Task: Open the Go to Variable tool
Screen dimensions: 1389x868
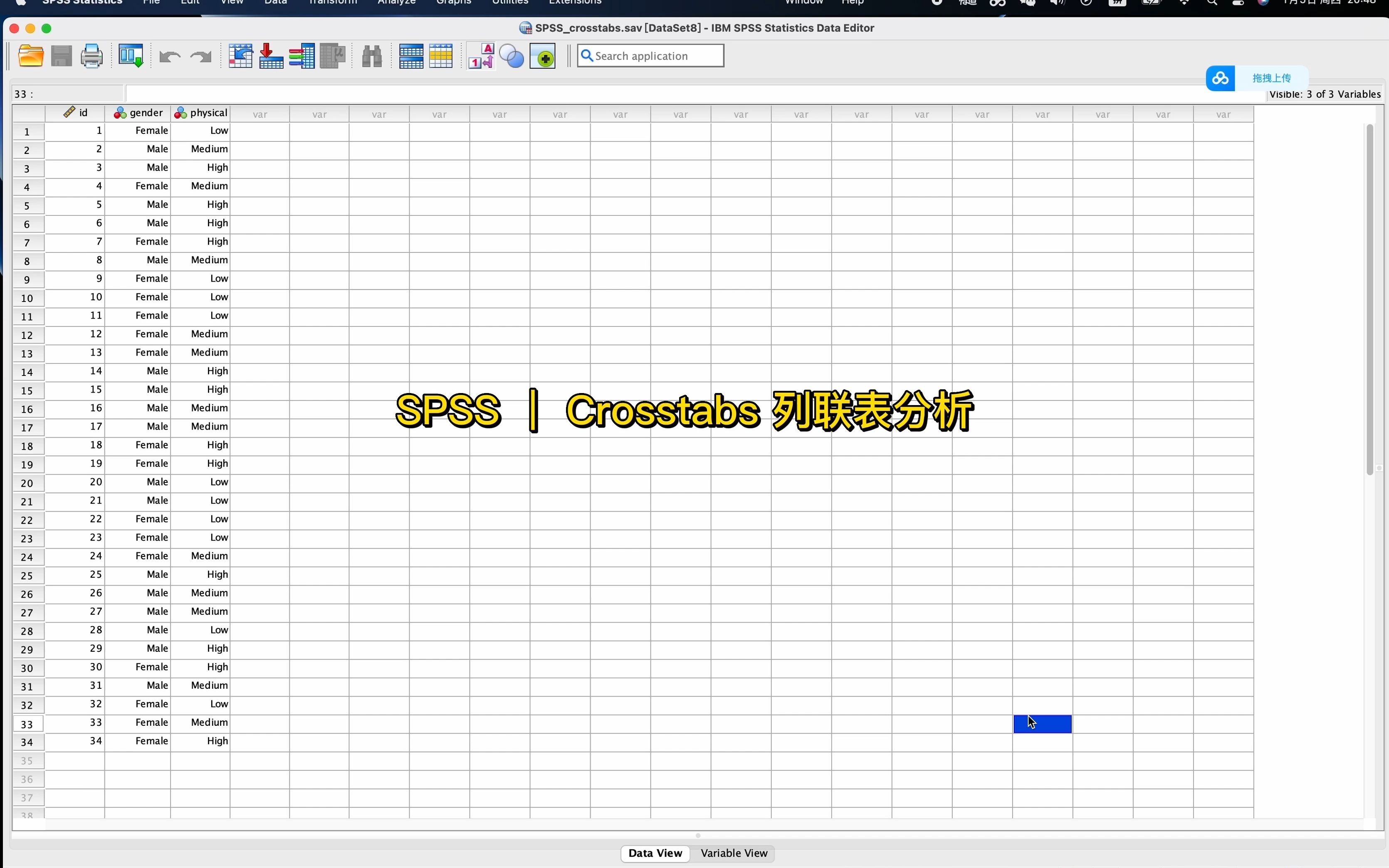Action: coord(271,56)
